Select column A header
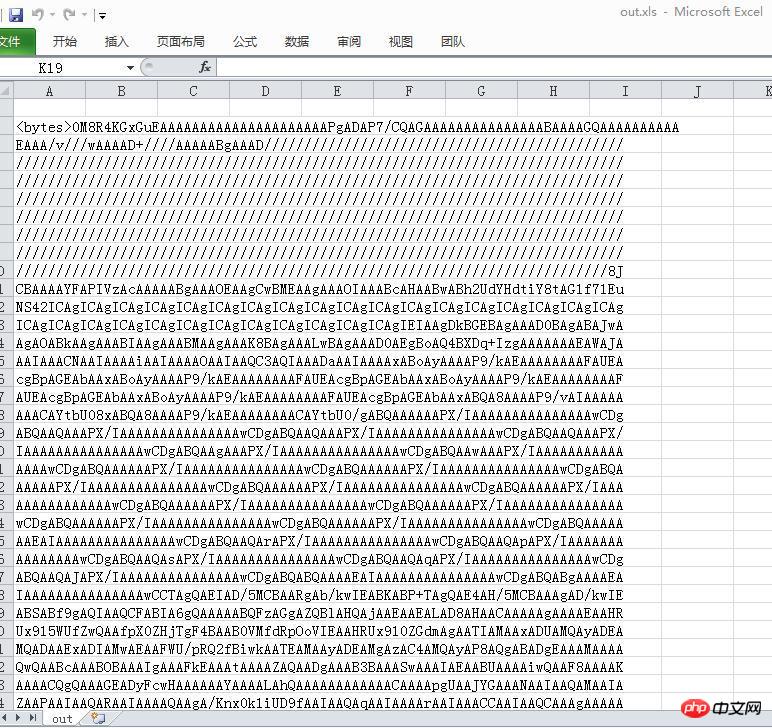Viewport: 772px width, 728px height. pos(50,91)
